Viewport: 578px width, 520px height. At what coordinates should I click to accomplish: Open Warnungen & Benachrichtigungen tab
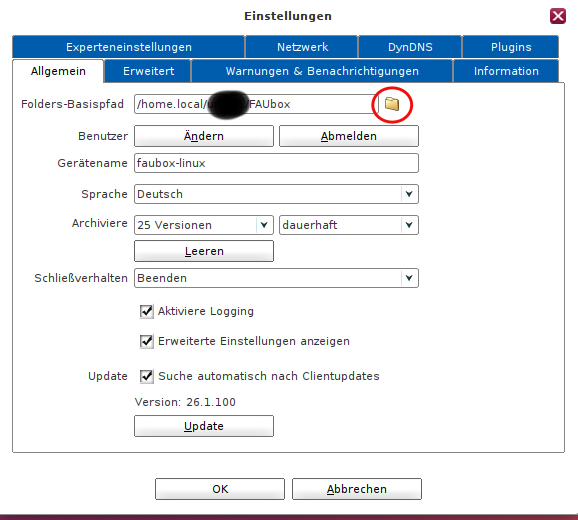point(322,71)
